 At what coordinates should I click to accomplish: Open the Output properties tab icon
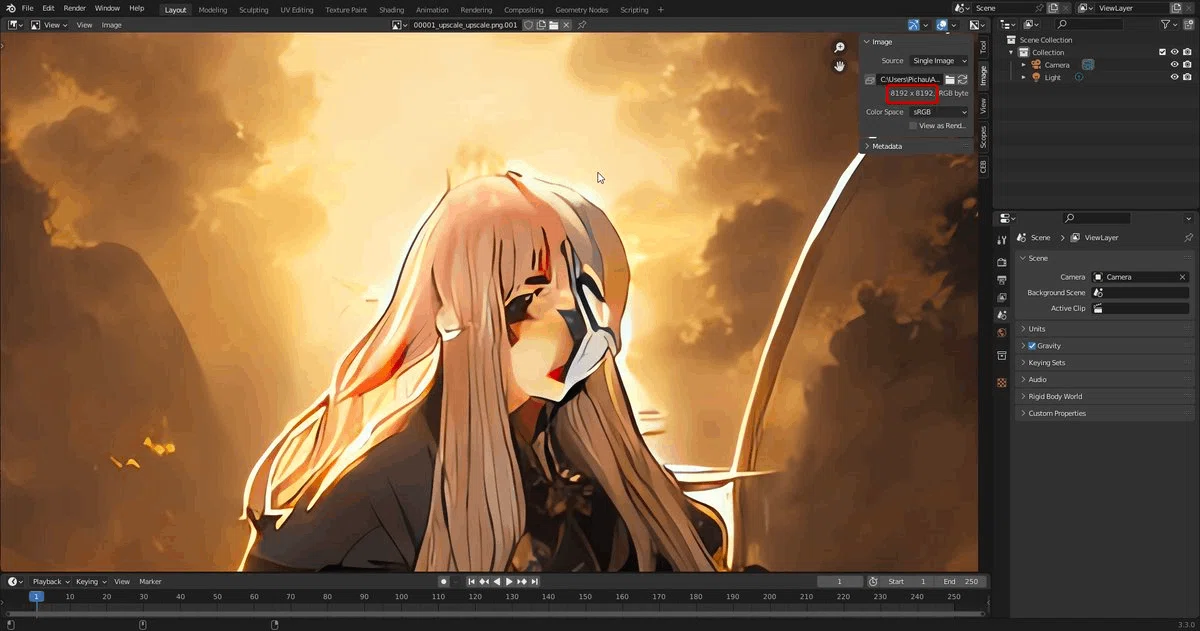click(x=1002, y=280)
